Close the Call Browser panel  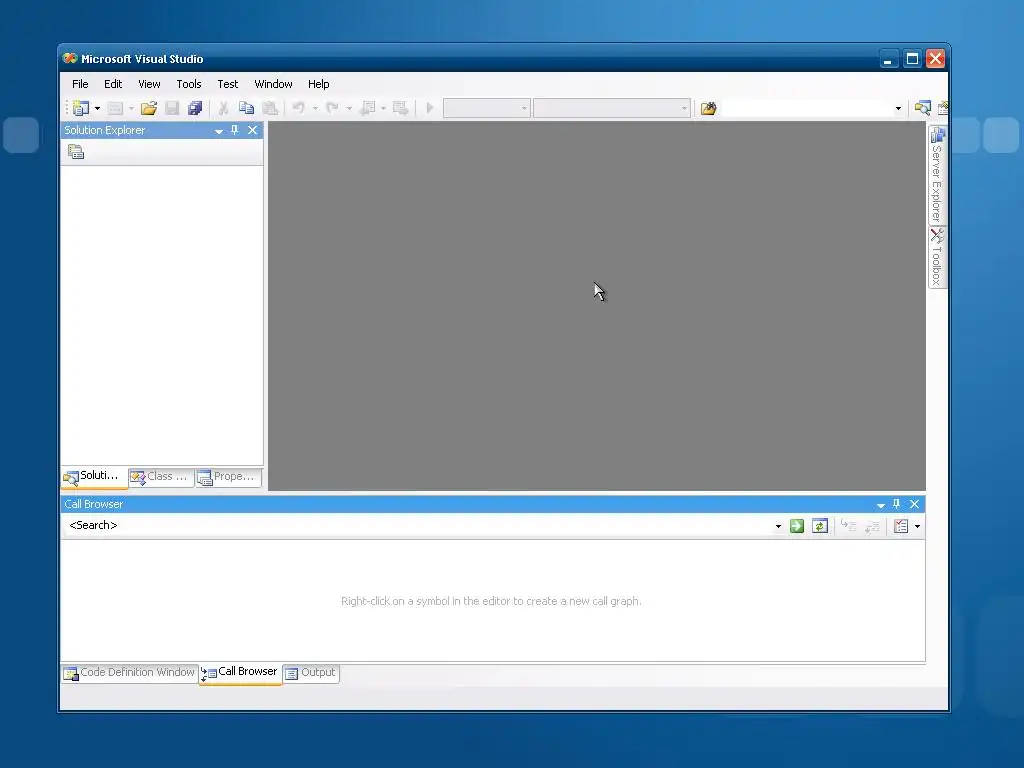point(914,504)
